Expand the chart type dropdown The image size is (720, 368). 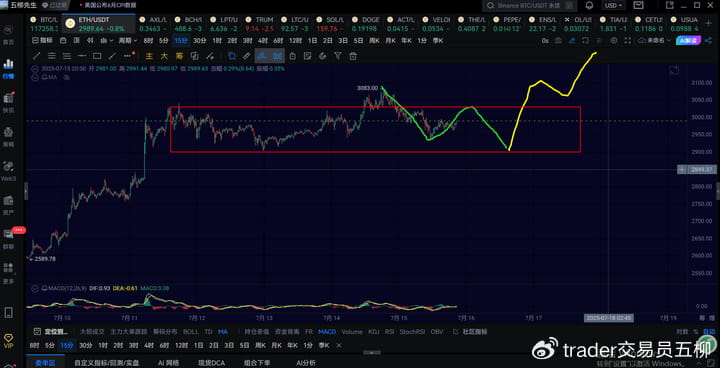tap(107, 40)
